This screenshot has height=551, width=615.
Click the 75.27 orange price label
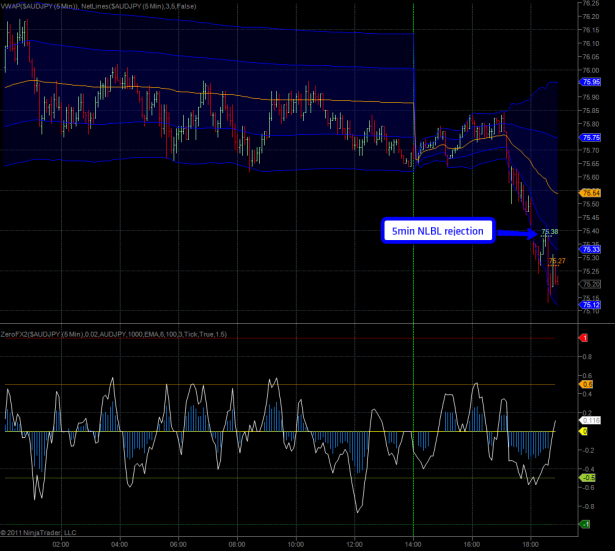pyautogui.click(x=557, y=261)
